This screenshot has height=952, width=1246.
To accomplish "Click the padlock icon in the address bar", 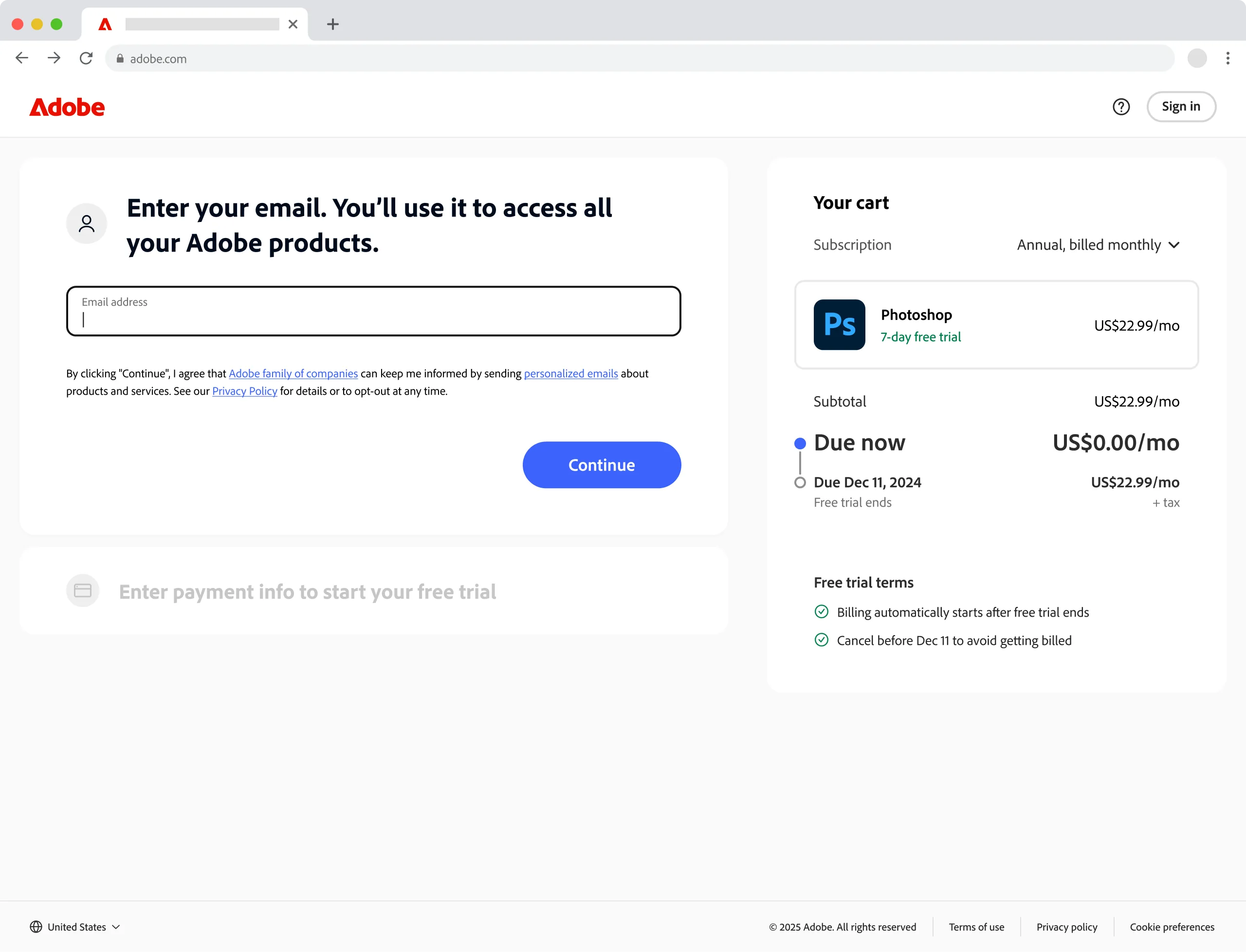I will pos(120,58).
